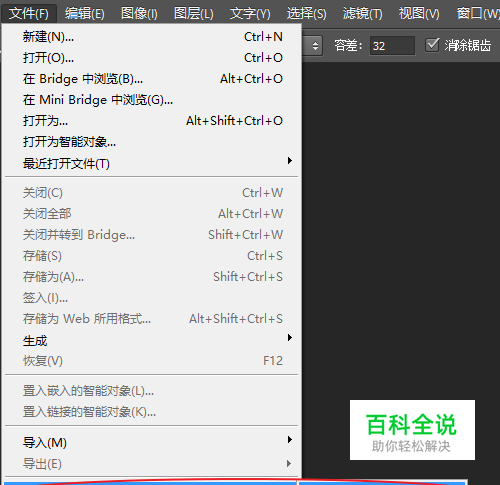Expand the 导出(E) submenu
Screen dimensions: 500x485
coord(152,464)
